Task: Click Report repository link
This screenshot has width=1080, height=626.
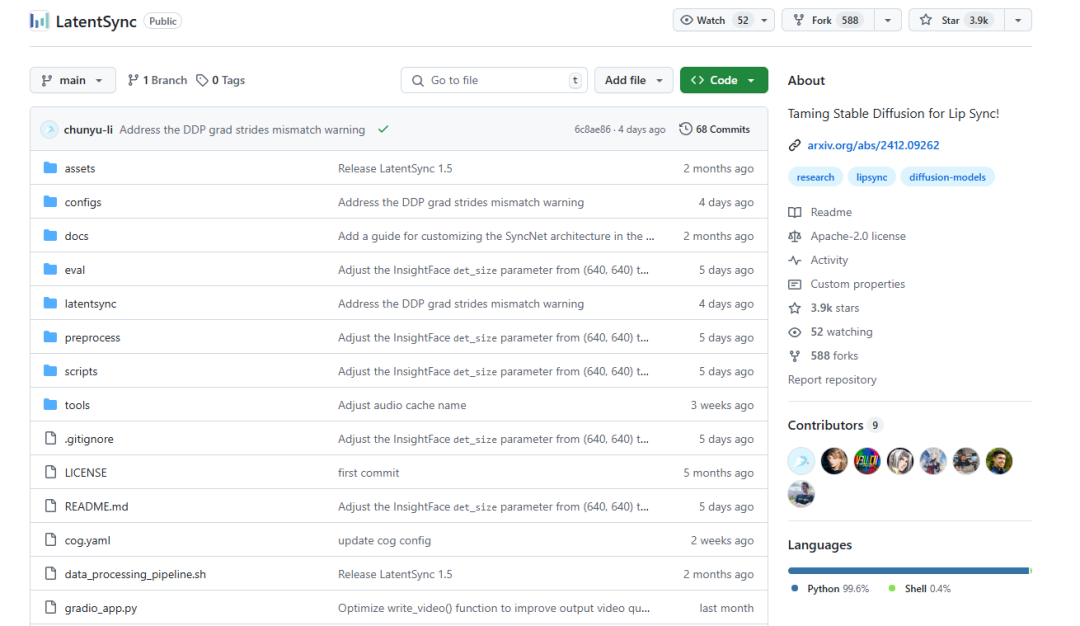Action: pos(832,379)
